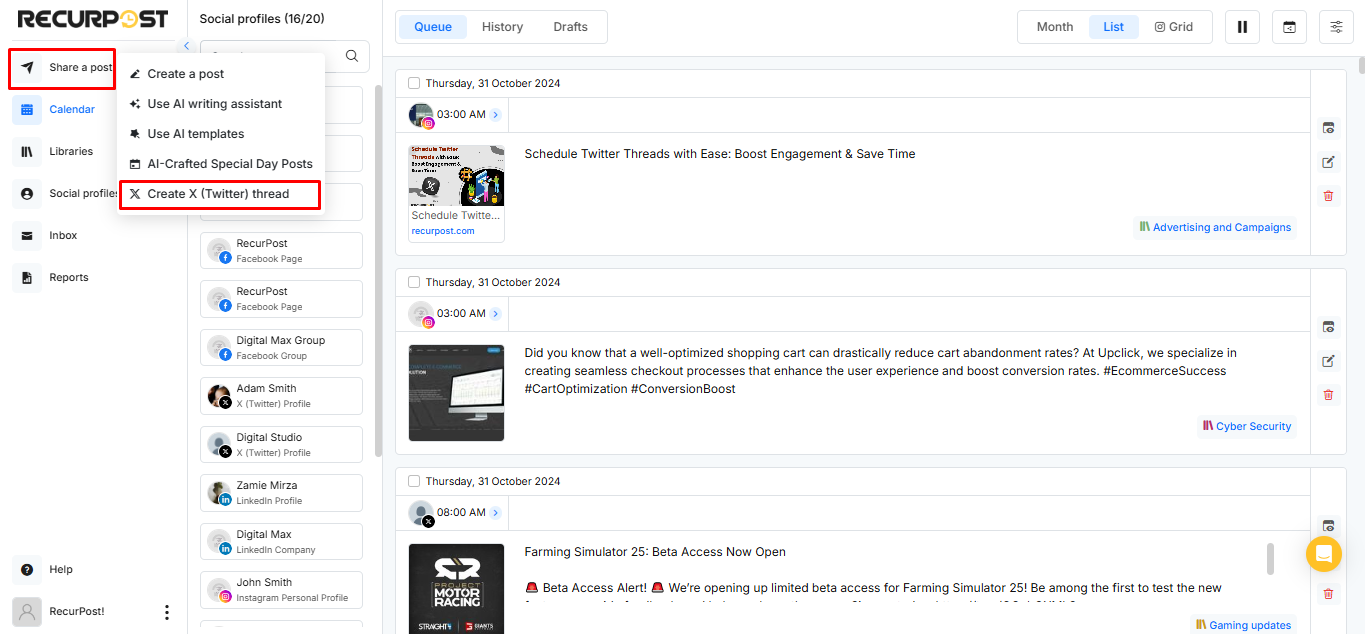Click the Gaming updates library tag
This screenshot has width=1365, height=634.
1243,625
